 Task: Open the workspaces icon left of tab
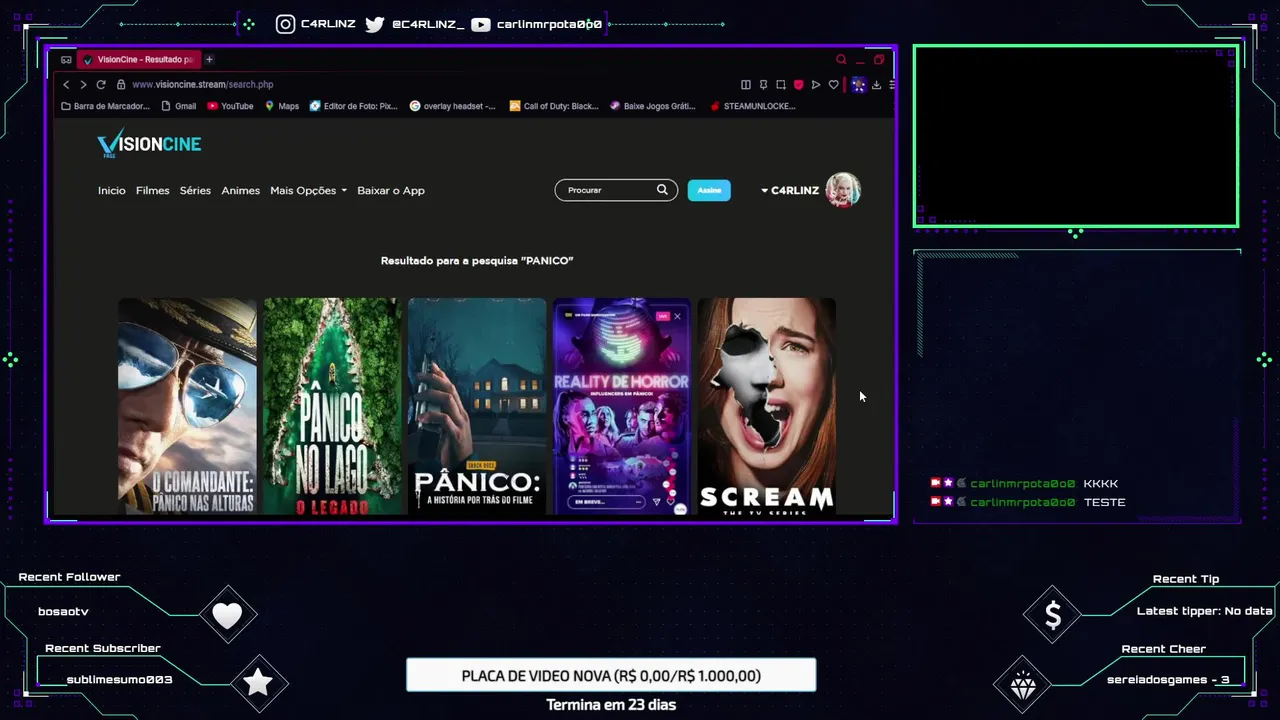click(x=66, y=60)
